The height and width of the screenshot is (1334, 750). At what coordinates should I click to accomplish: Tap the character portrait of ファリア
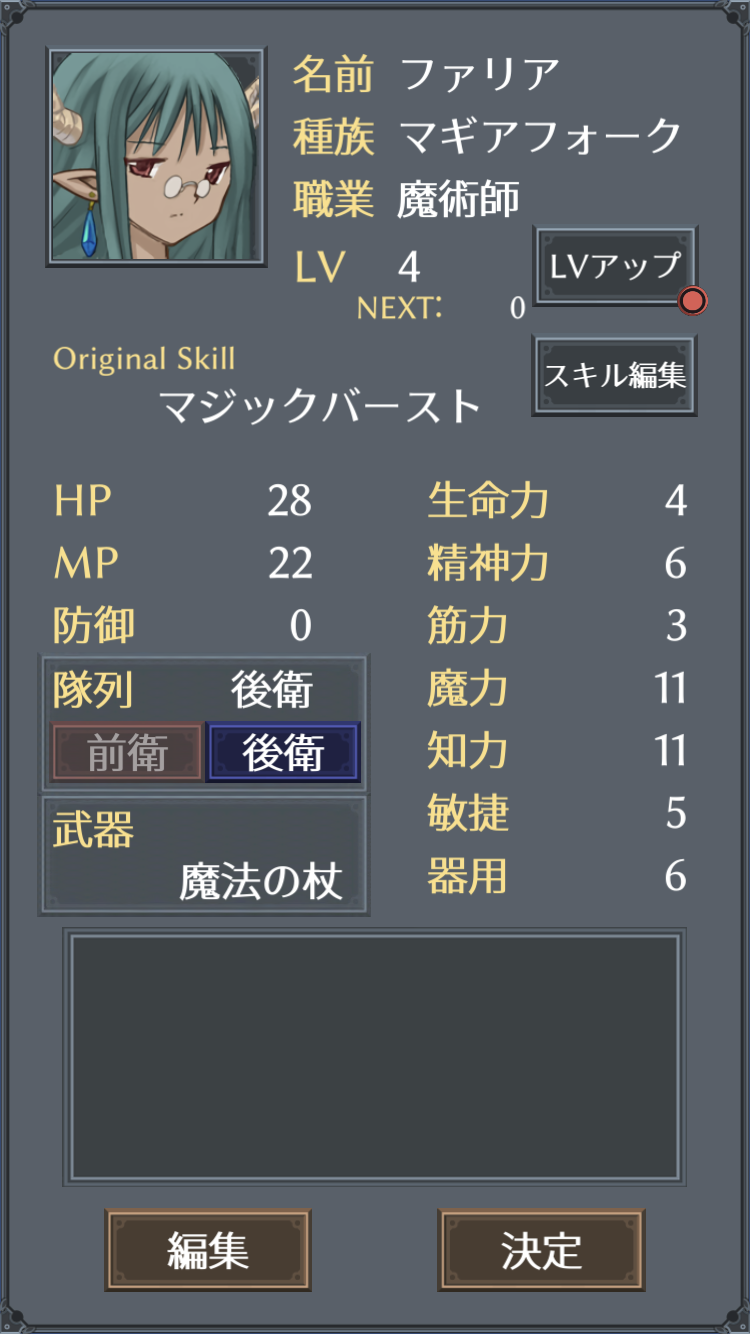(x=157, y=157)
